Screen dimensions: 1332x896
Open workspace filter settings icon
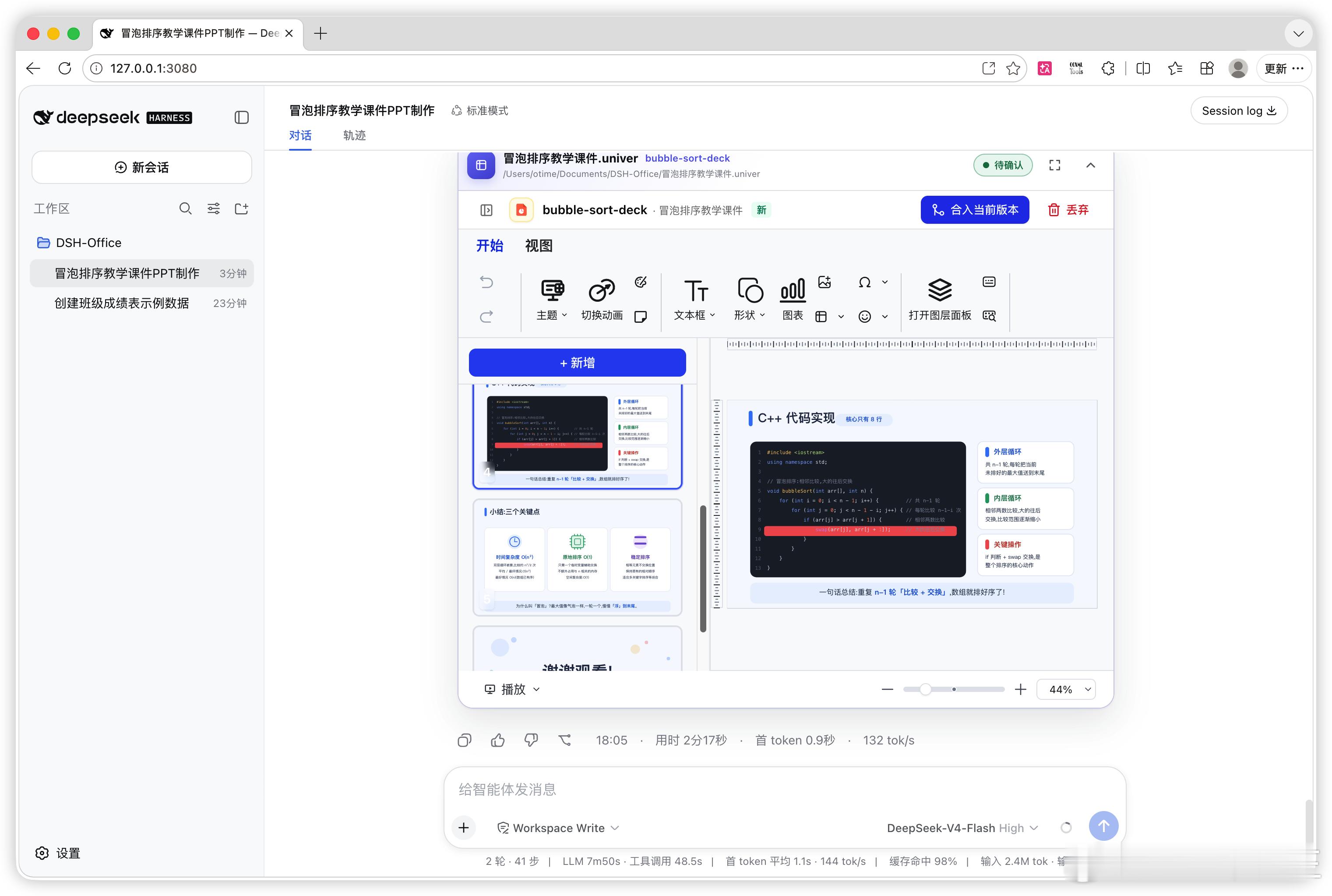pyautogui.click(x=214, y=208)
